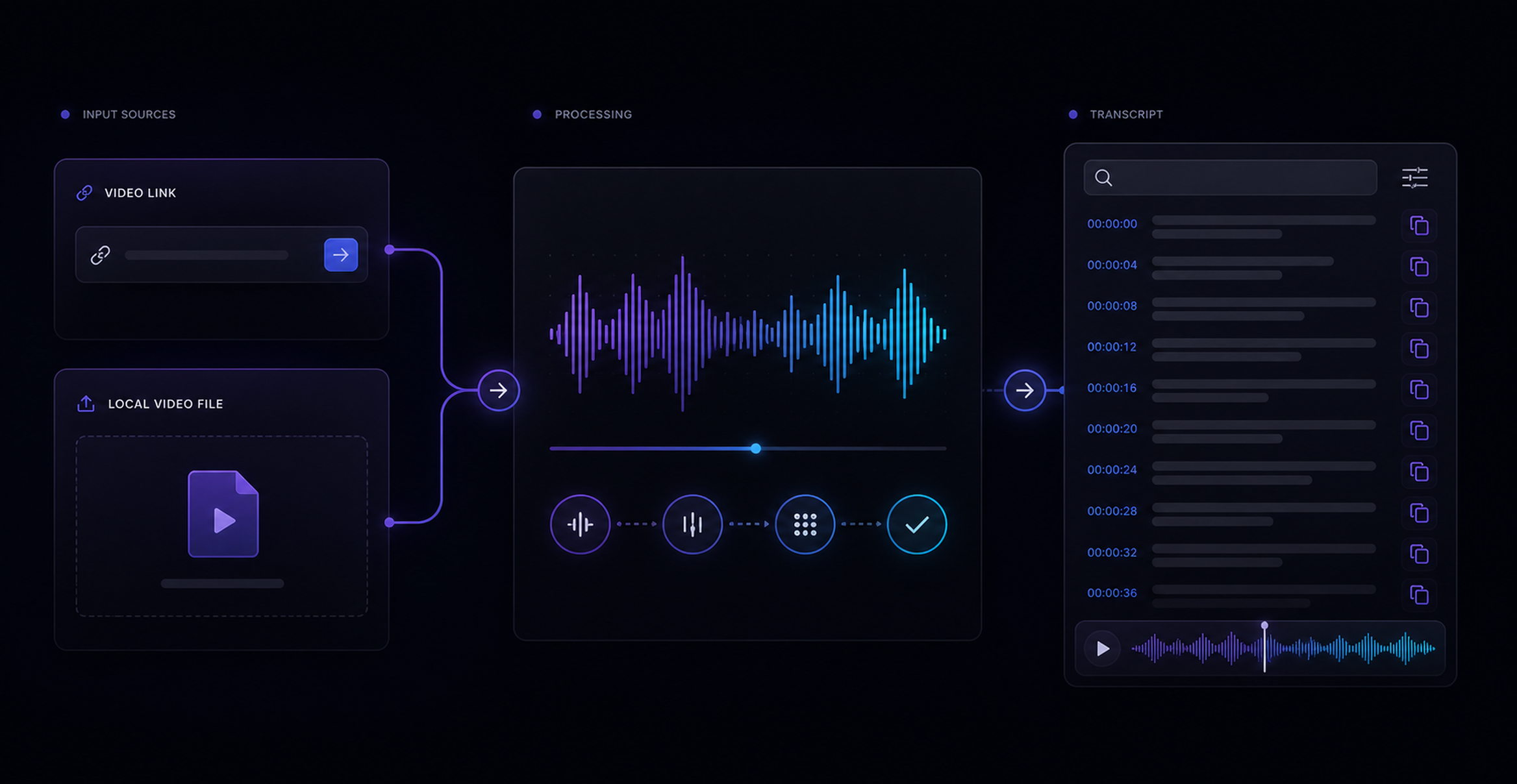1517x784 pixels.
Task: Jump to timestamp 00:00:12
Action: coord(1112,347)
